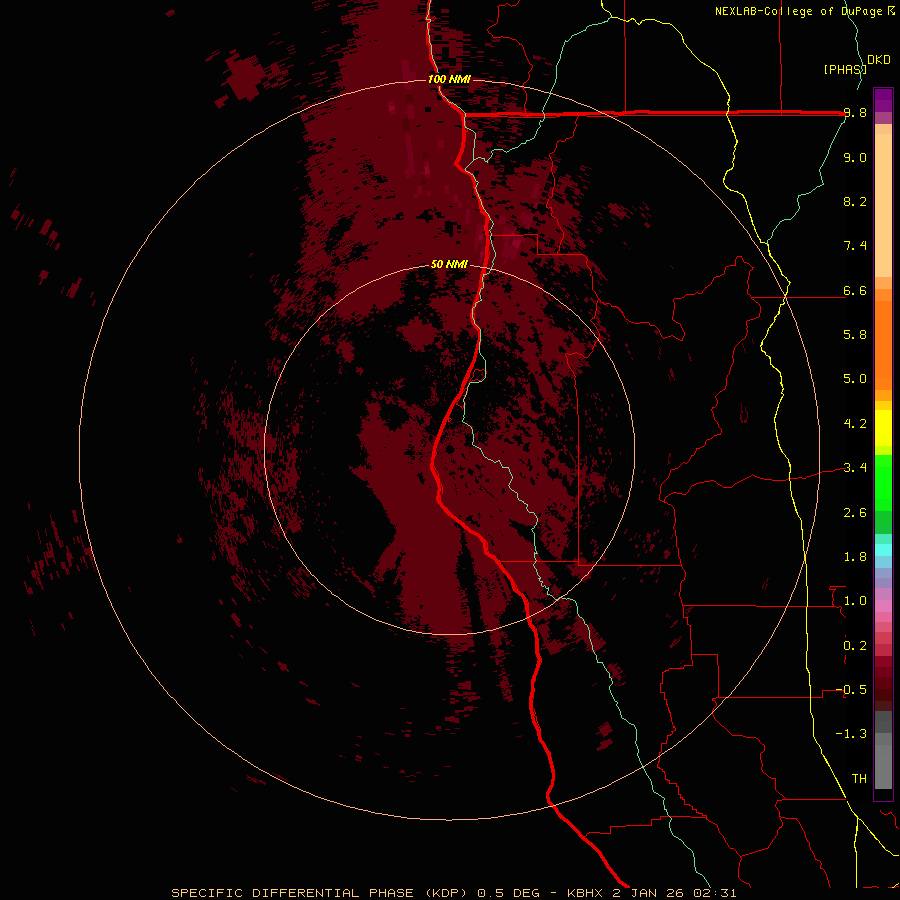Click the 02:31 timestamp

tap(715, 893)
